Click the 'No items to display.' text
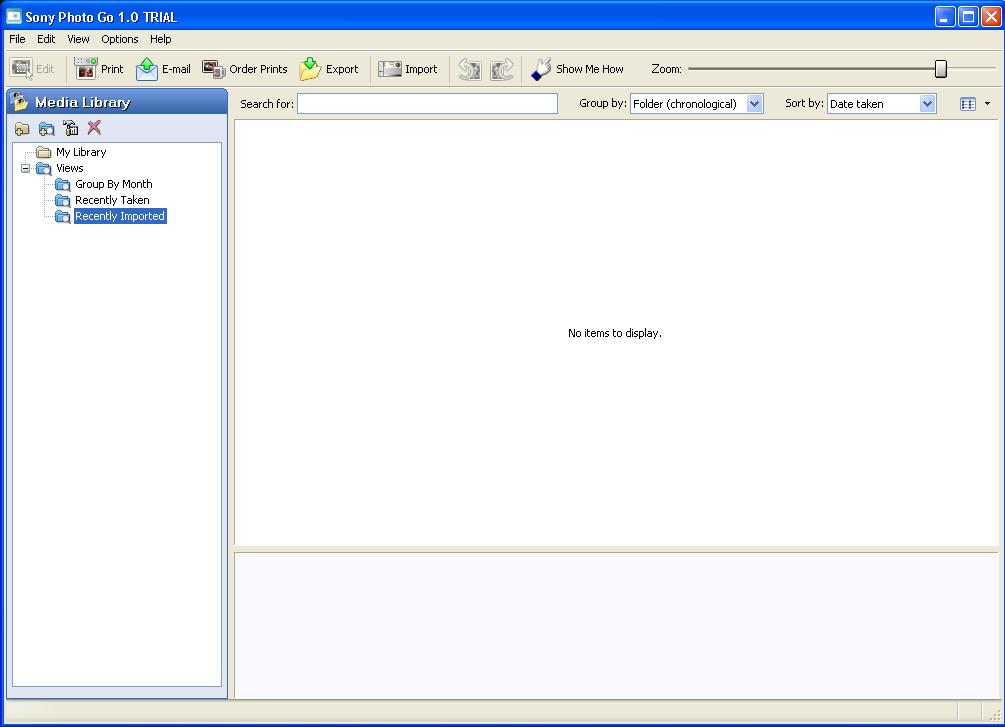This screenshot has height=727, width=1005. (x=615, y=333)
